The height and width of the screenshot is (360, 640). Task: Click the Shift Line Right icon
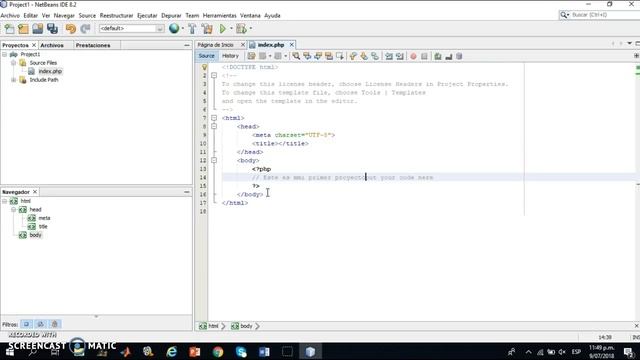click(400, 56)
